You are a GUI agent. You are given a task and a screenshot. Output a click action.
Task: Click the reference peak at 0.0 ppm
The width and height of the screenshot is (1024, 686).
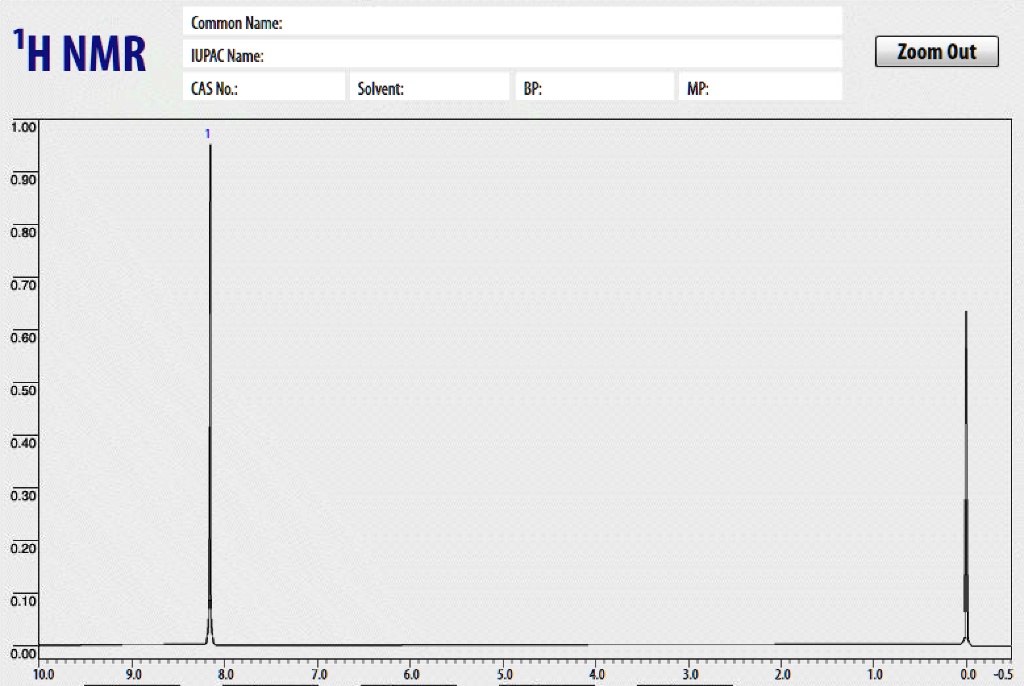click(x=966, y=478)
